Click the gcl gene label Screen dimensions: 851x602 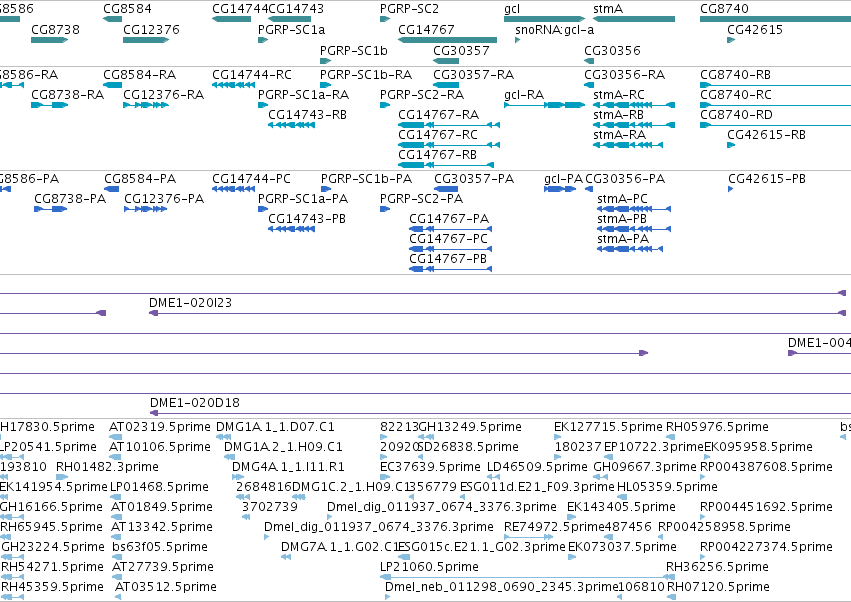coord(512,9)
